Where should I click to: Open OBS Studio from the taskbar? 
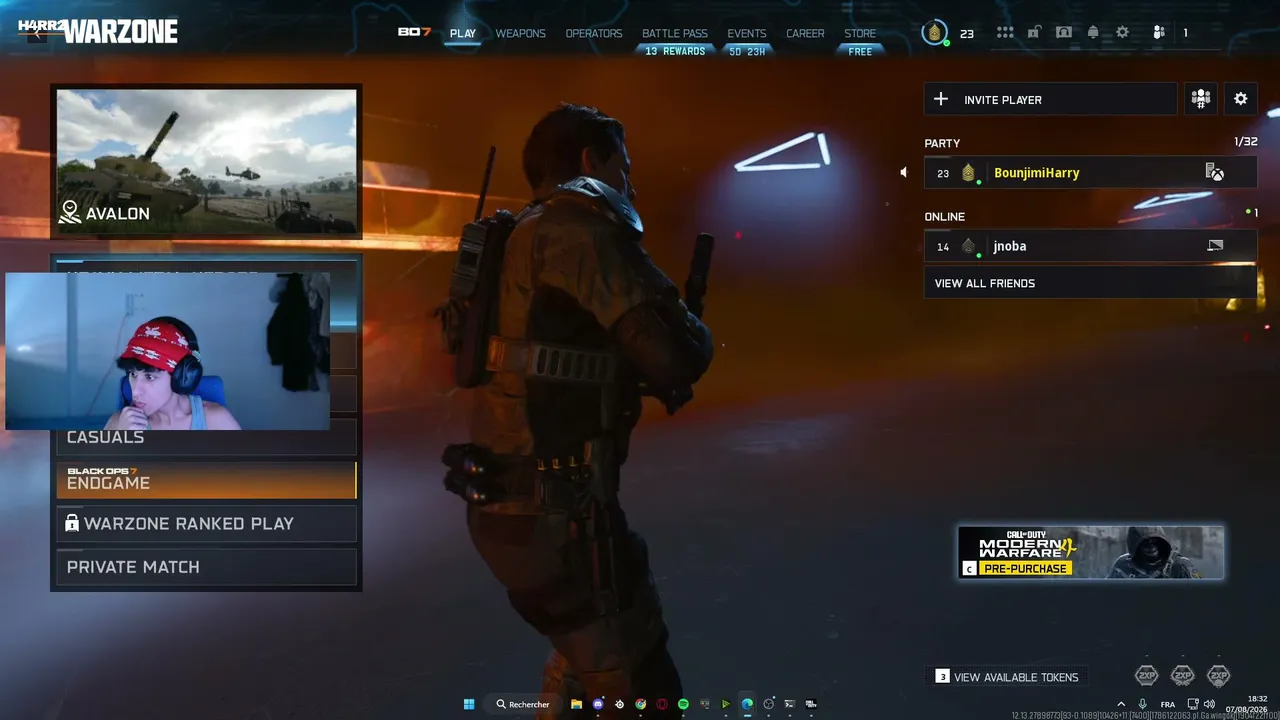coord(769,704)
